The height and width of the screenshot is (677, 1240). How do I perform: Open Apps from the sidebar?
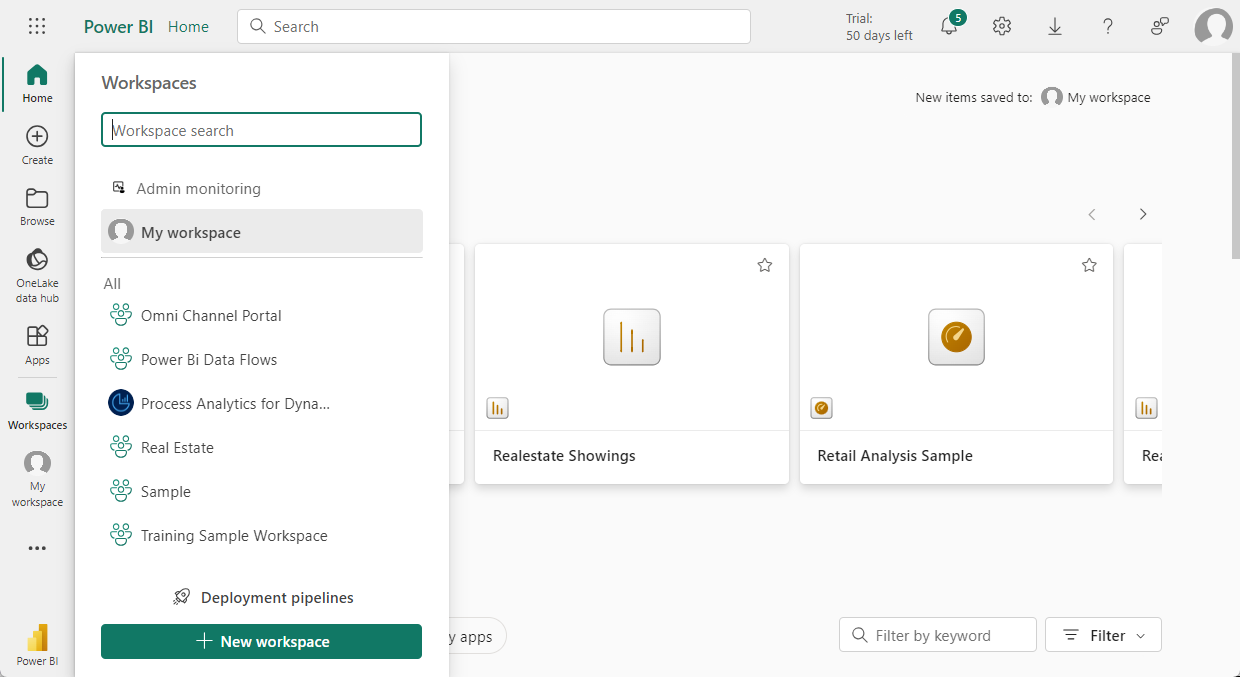pyautogui.click(x=37, y=345)
